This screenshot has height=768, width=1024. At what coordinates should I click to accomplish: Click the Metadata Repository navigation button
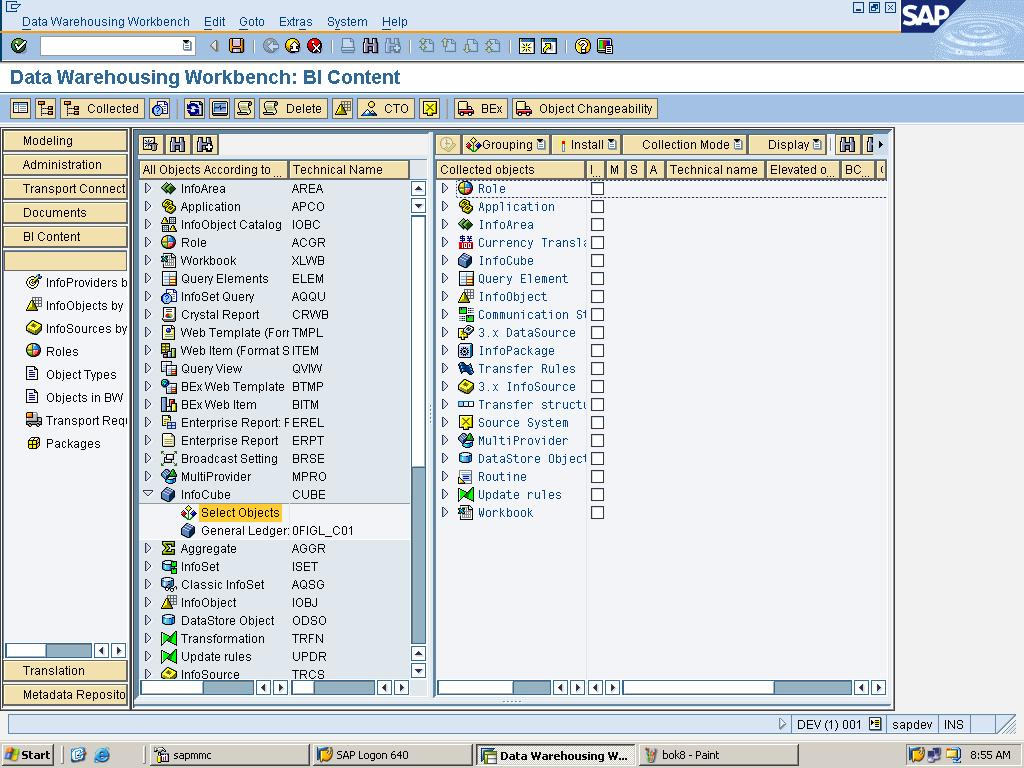[65, 694]
